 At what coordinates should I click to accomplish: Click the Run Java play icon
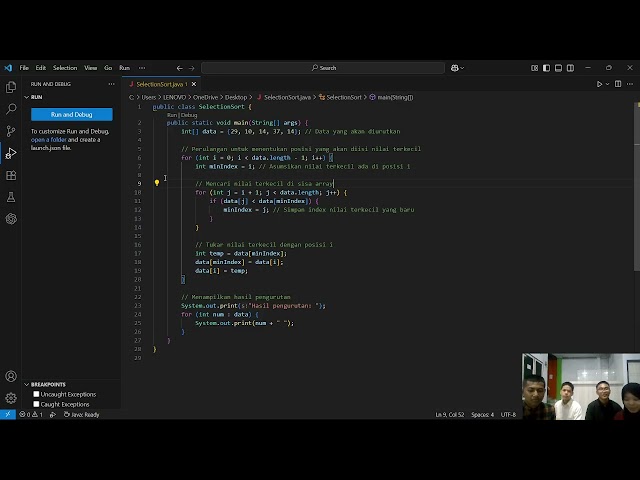pyautogui.click(x=599, y=84)
